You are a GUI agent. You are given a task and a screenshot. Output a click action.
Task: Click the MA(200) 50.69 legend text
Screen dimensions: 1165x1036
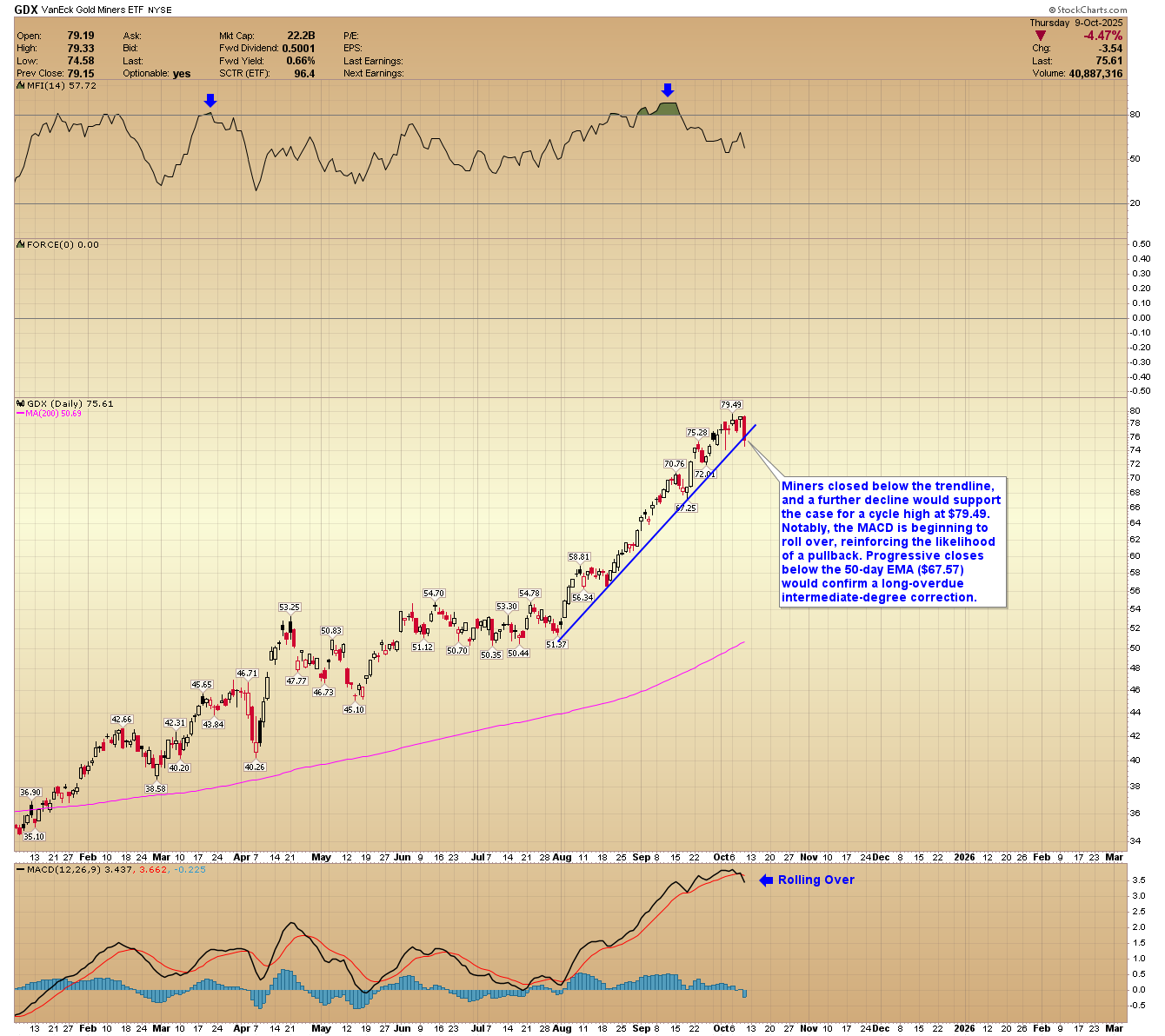pyautogui.click(x=53, y=414)
